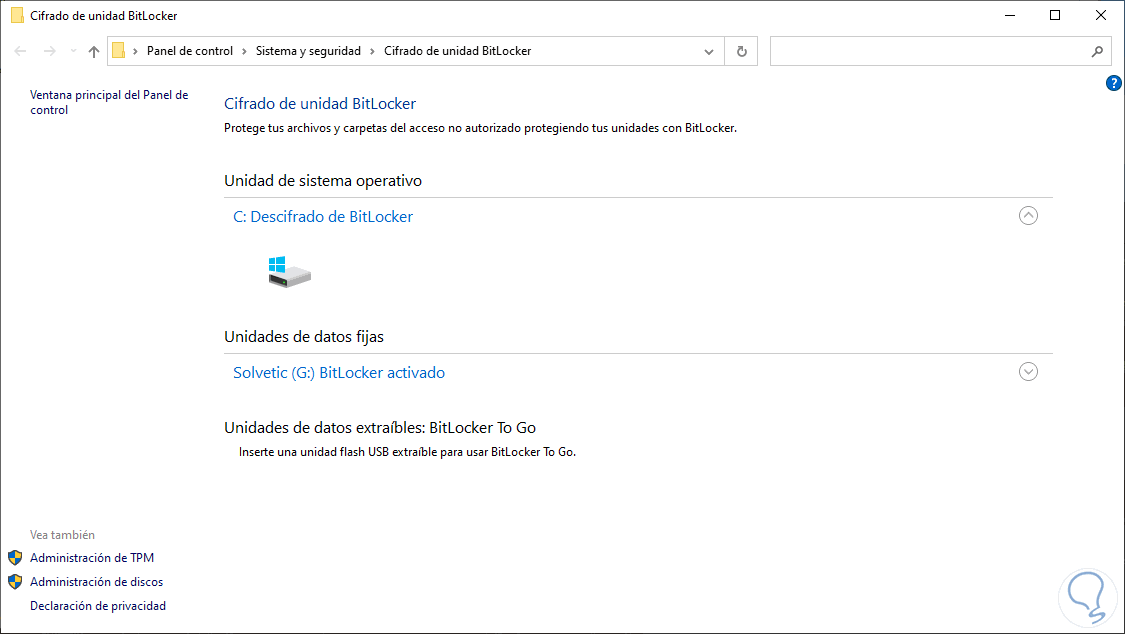Open Administración de discos link
This screenshot has height=634, width=1125.
click(x=97, y=582)
